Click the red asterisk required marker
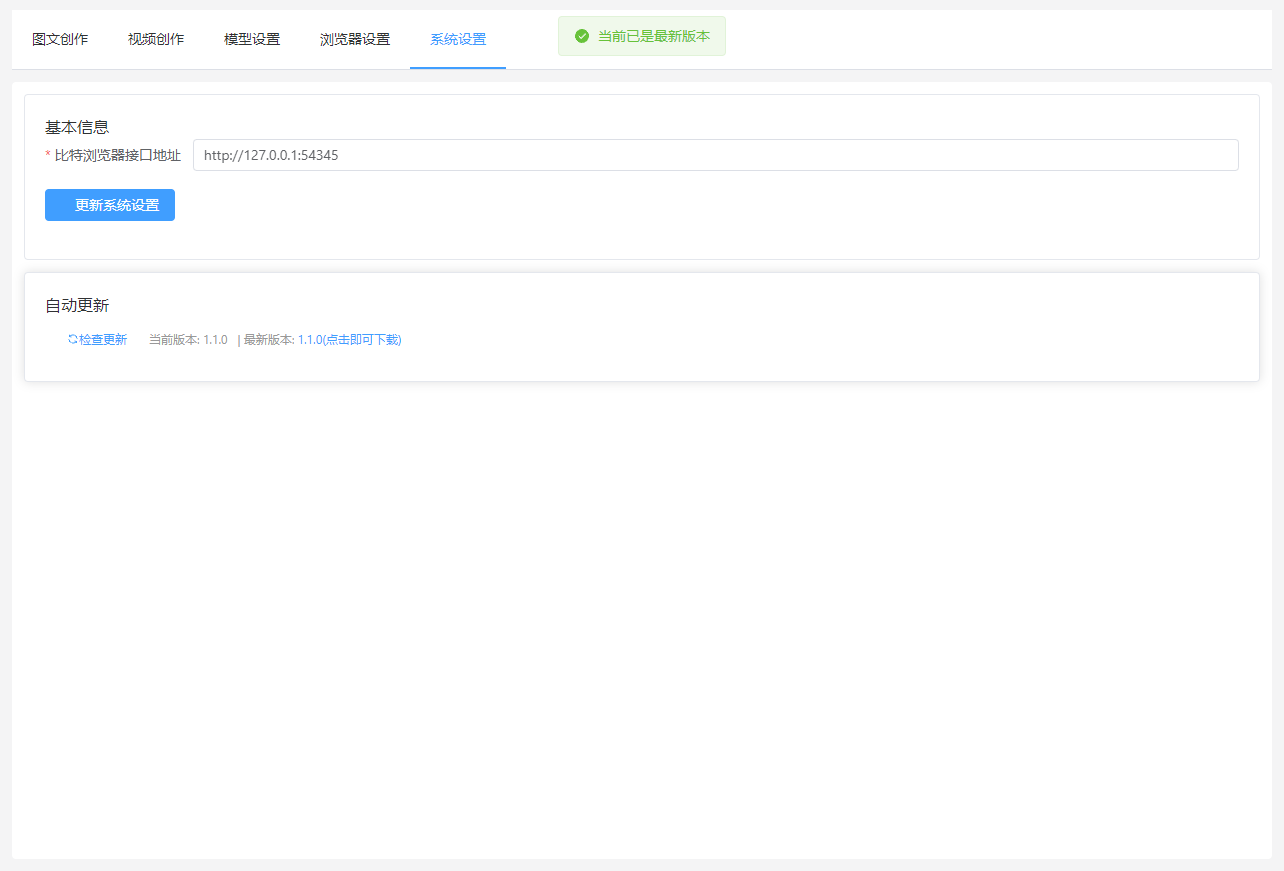The image size is (1284, 871). click(48, 156)
